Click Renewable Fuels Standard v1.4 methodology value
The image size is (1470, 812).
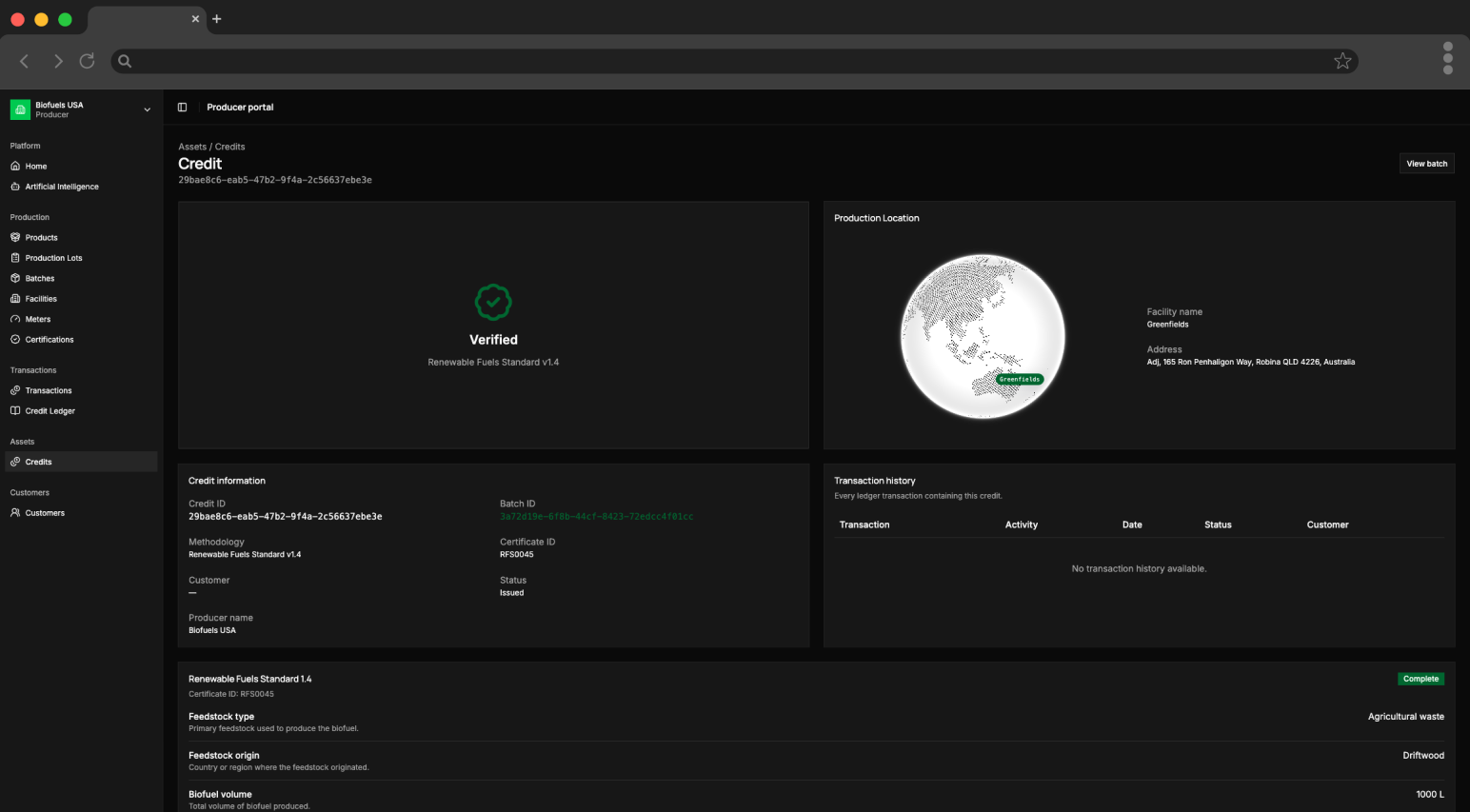pyautogui.click(x=245, y=554)
